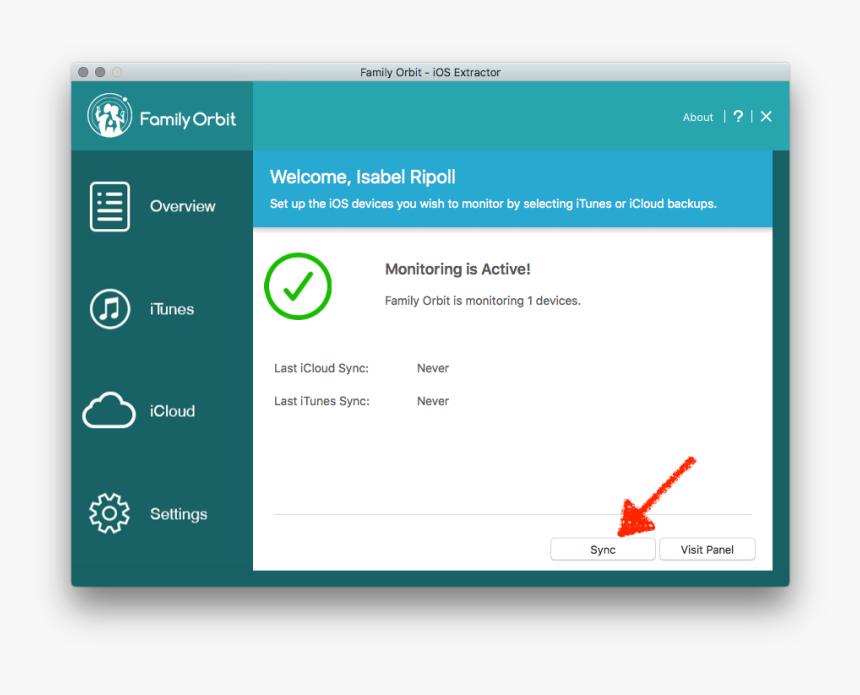
Task: Click the iCloud cloud icon
Action: tap(109, 410)
